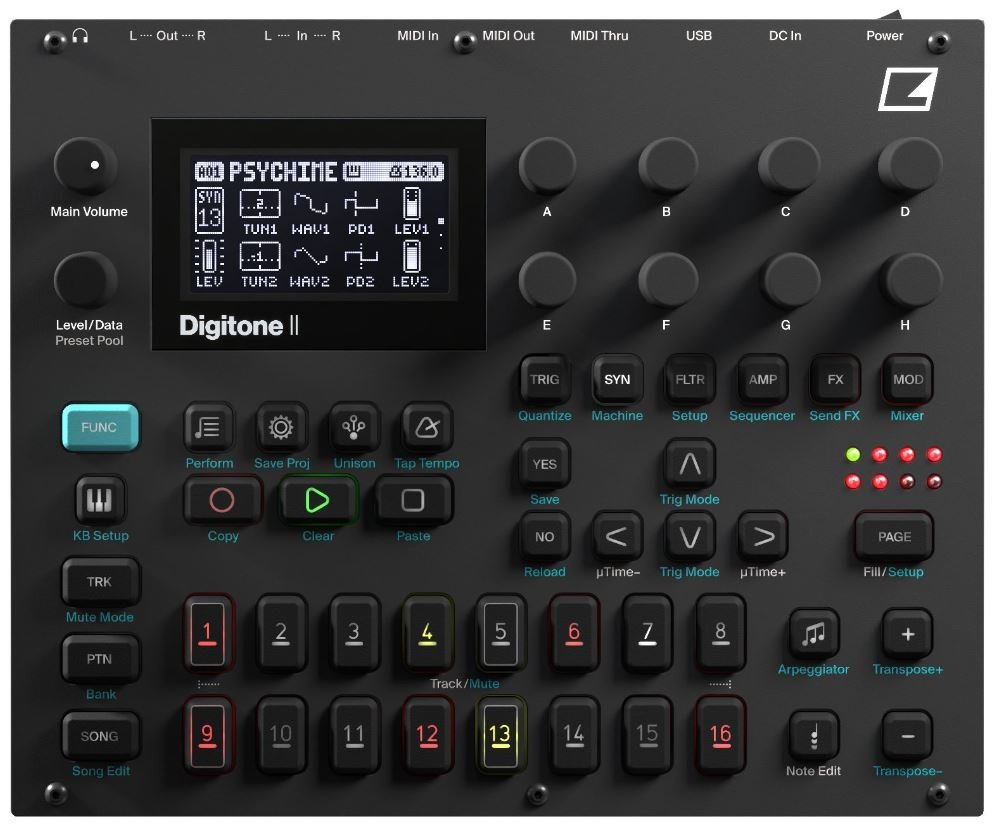Screen dimensions: 995x832
Task: Stop playback with the square Stop key
Action: pyautogui.click(x=412, y=500)
